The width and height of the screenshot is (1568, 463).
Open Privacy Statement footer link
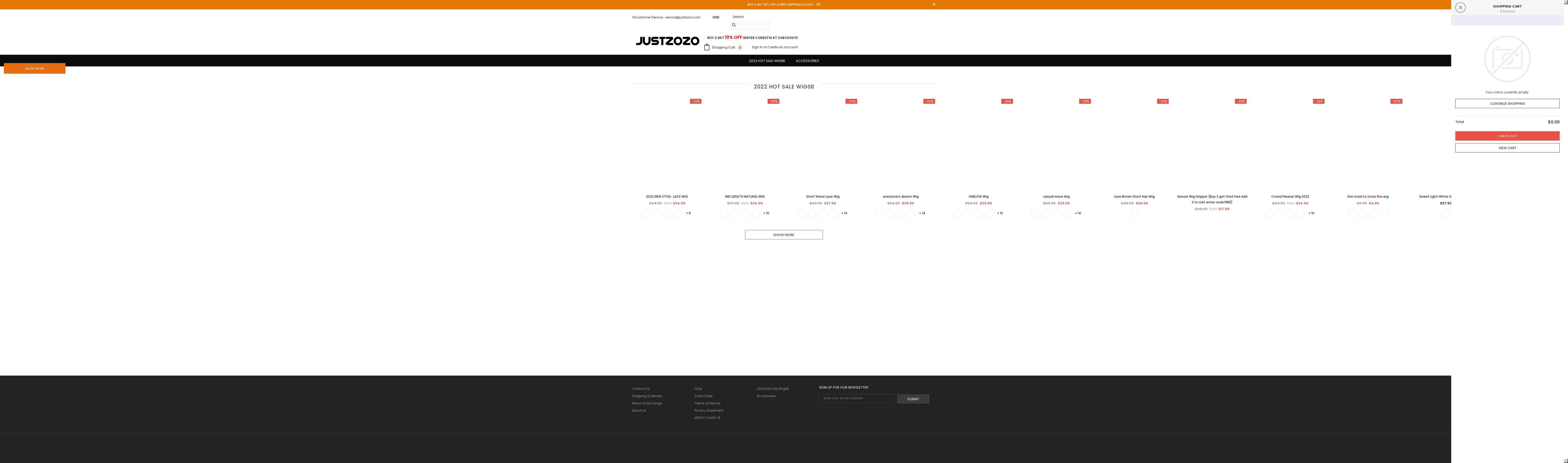709,411
